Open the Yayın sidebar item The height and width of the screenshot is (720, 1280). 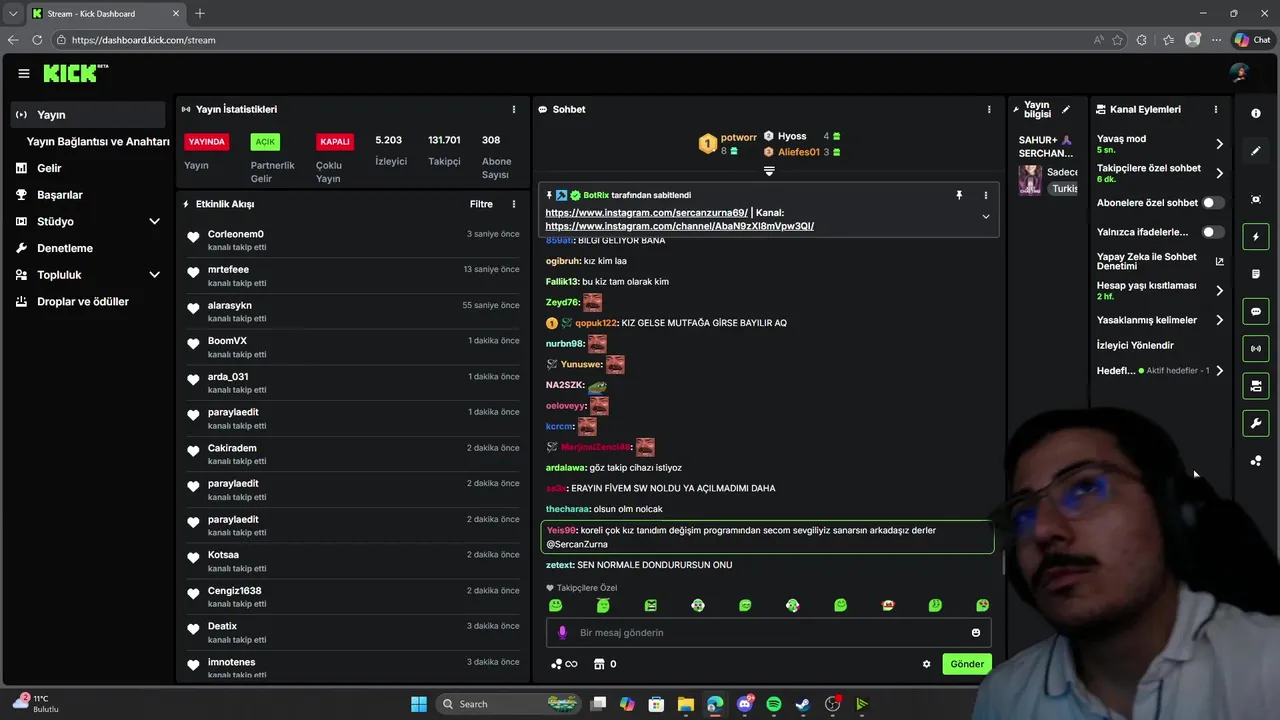(88, 115)
